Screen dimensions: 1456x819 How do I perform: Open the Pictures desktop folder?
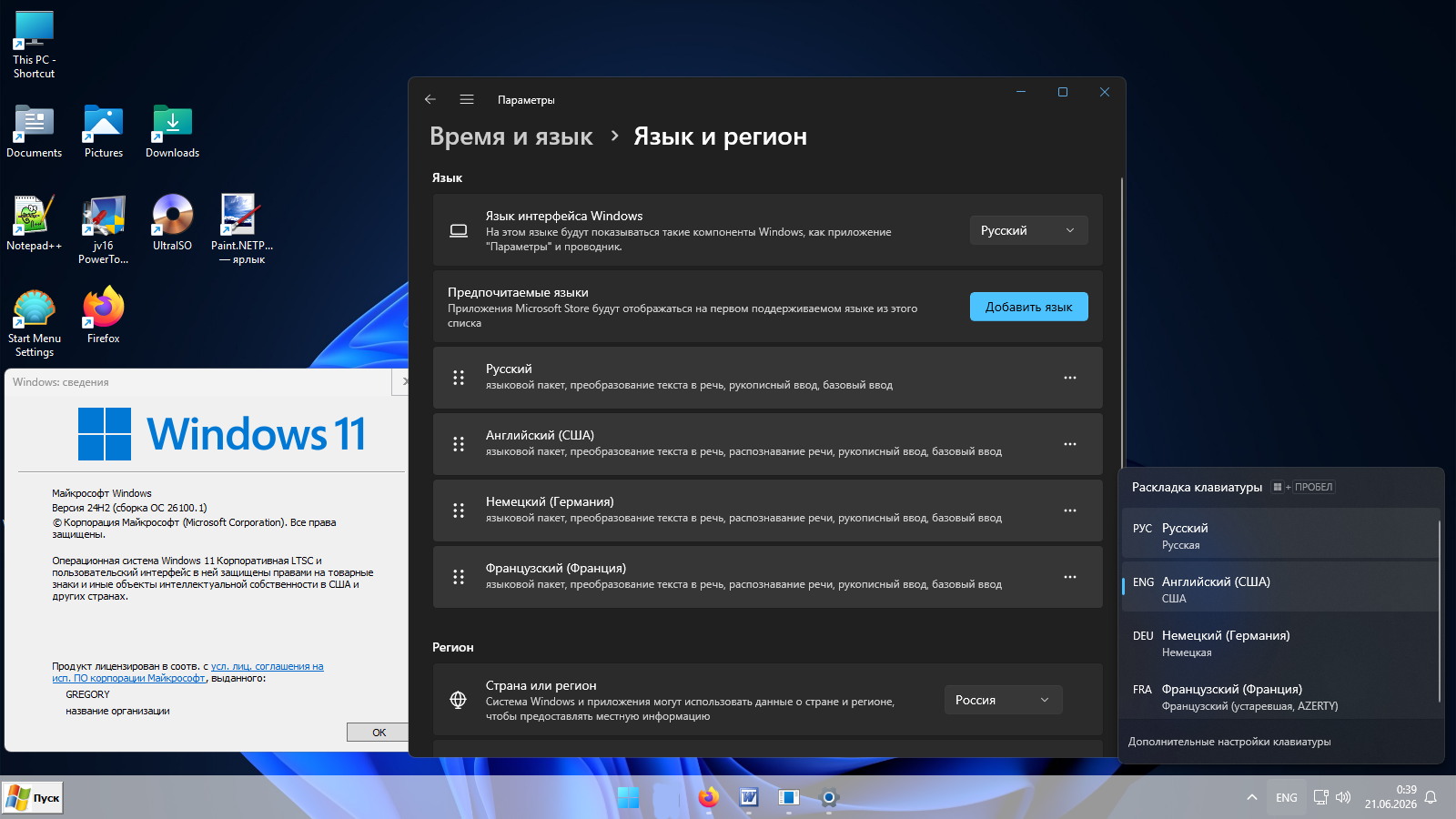pyautogui.click(x=103, y=131)
